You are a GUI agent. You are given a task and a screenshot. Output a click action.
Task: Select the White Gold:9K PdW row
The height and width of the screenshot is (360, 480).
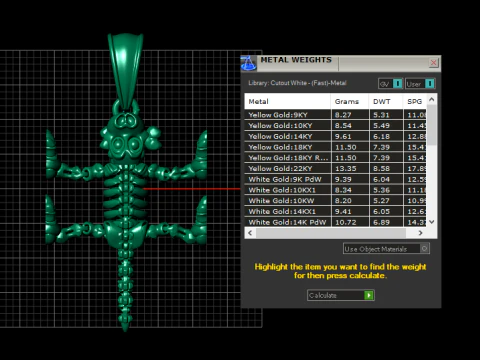[x=335, y=179]
